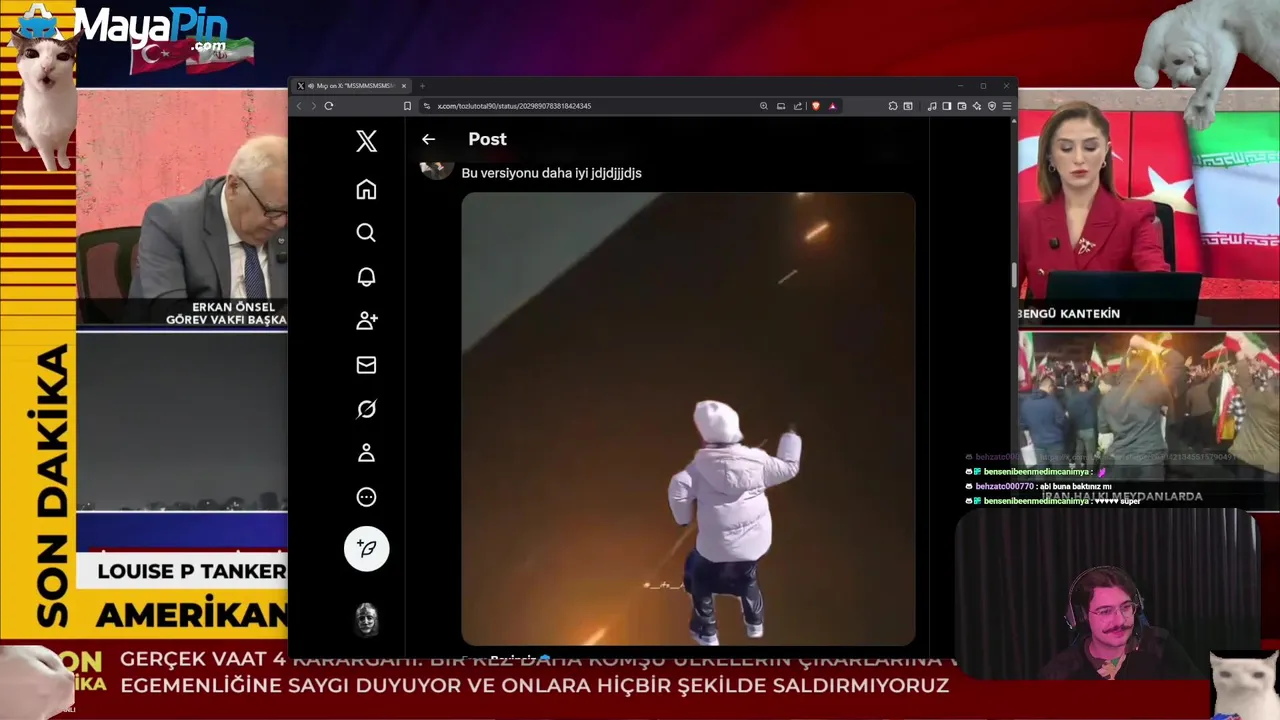
Task: Reload the page in browser toolbar
Action: tap(328, 106)
